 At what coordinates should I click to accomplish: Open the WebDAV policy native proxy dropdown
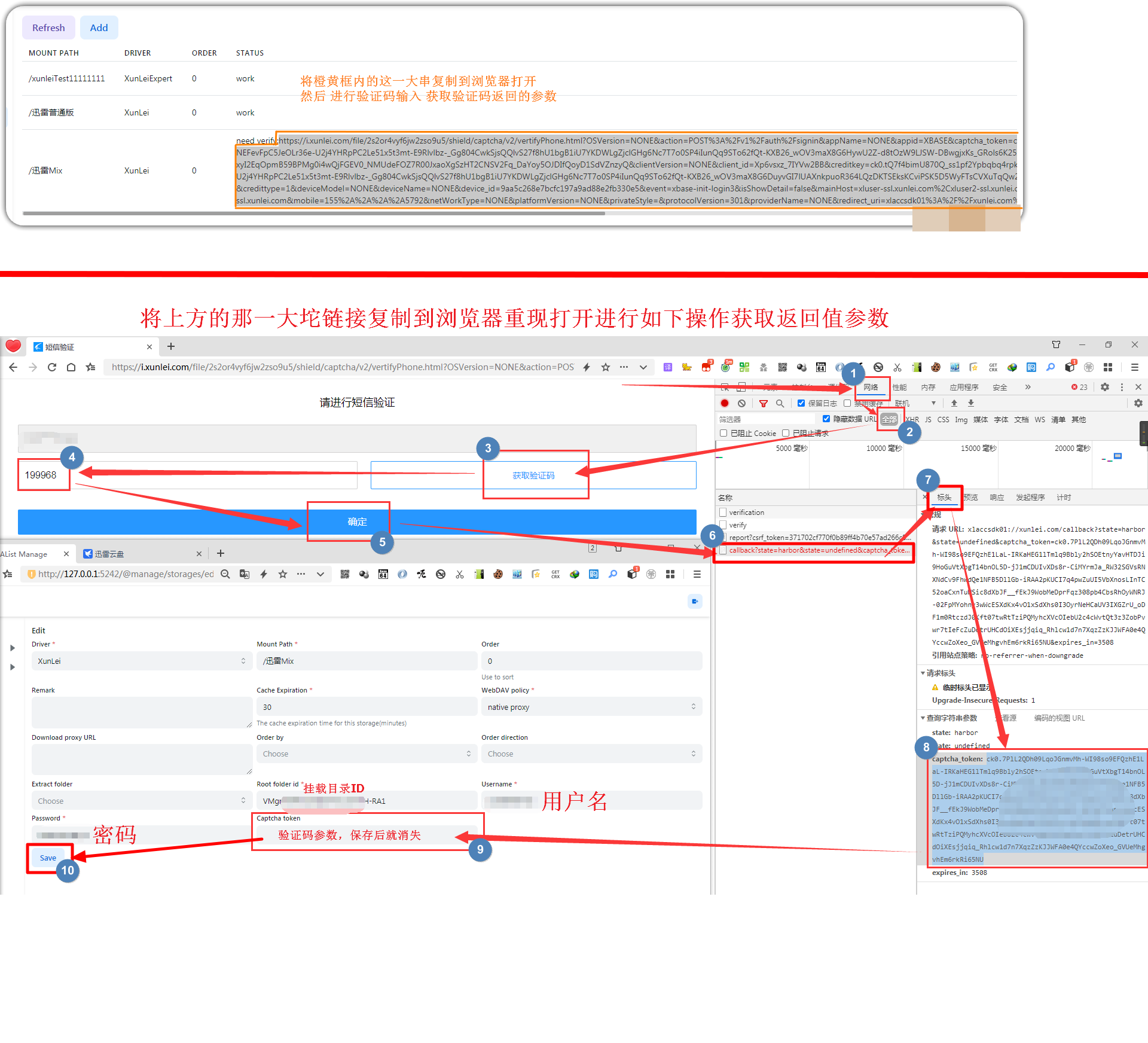click(x=591, y=707)
